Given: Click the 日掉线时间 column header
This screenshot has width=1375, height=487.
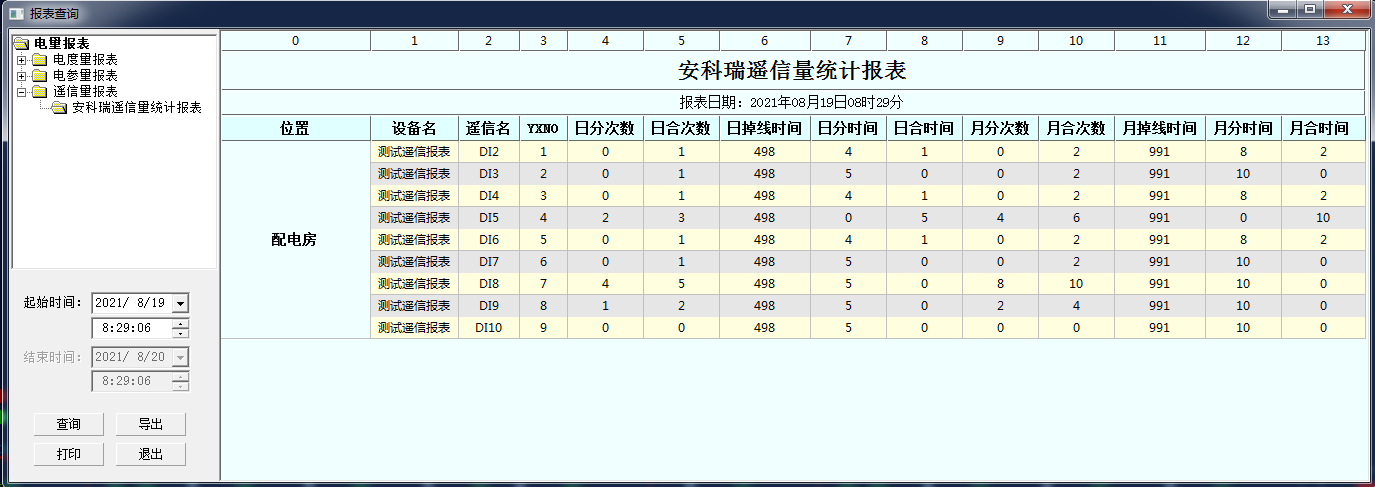Looking at the screenshot, I should coord(764,129).
